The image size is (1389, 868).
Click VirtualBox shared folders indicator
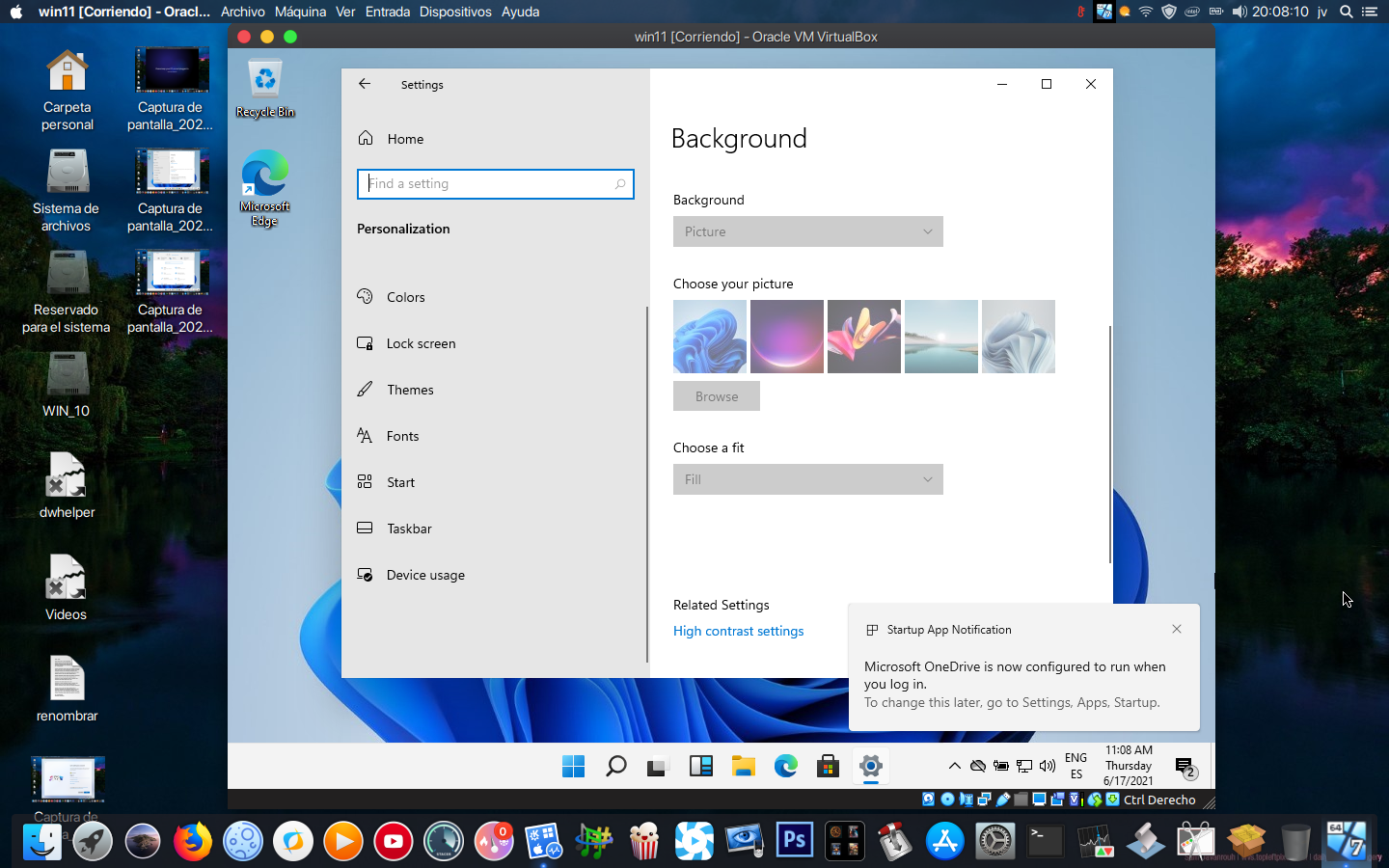tap(1021, 800)
